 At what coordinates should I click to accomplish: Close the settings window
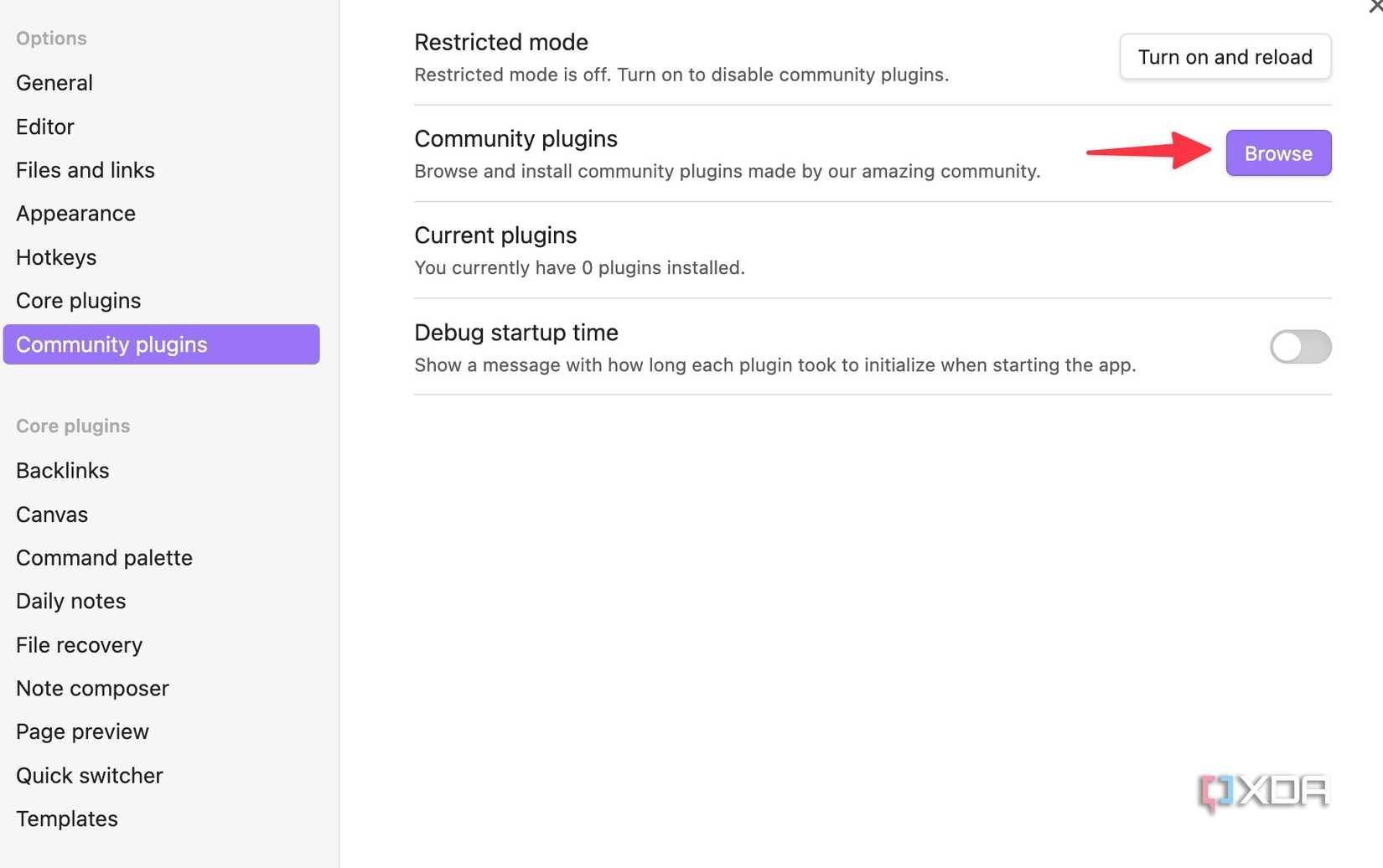(1375, 7)
